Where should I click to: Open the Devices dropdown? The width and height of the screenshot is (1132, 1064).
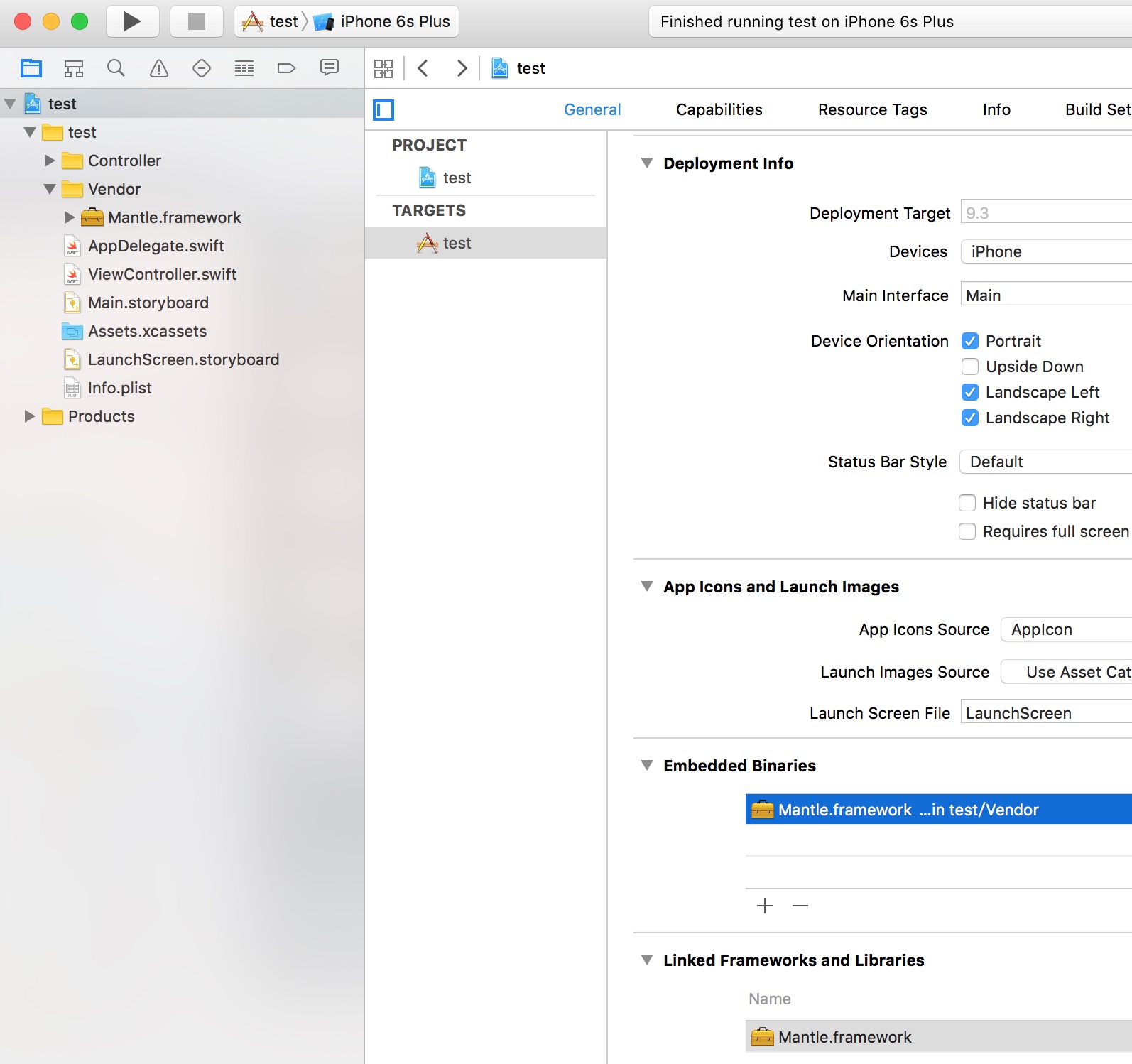1046,251
